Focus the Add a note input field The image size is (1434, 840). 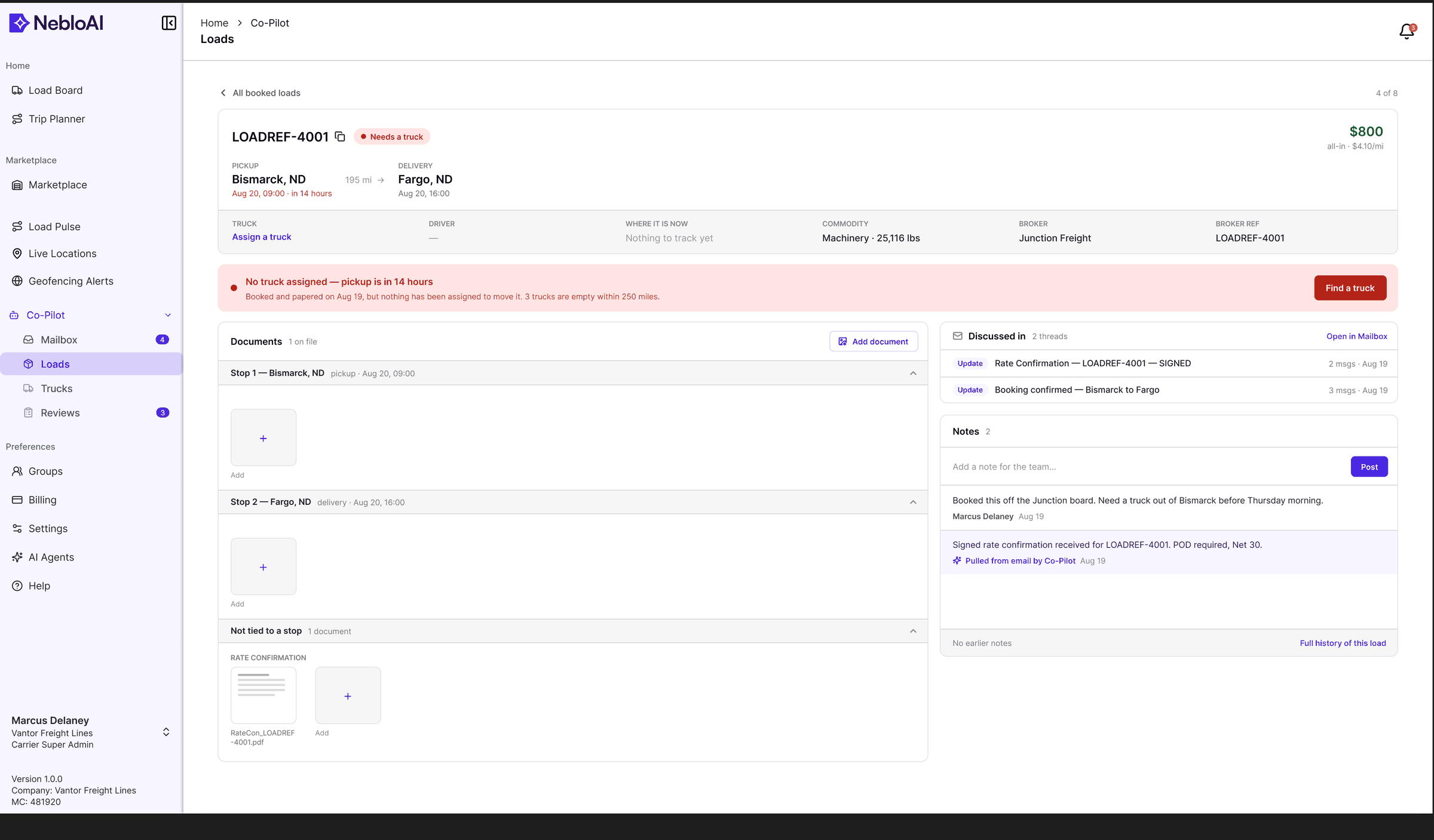point(1146,467)
